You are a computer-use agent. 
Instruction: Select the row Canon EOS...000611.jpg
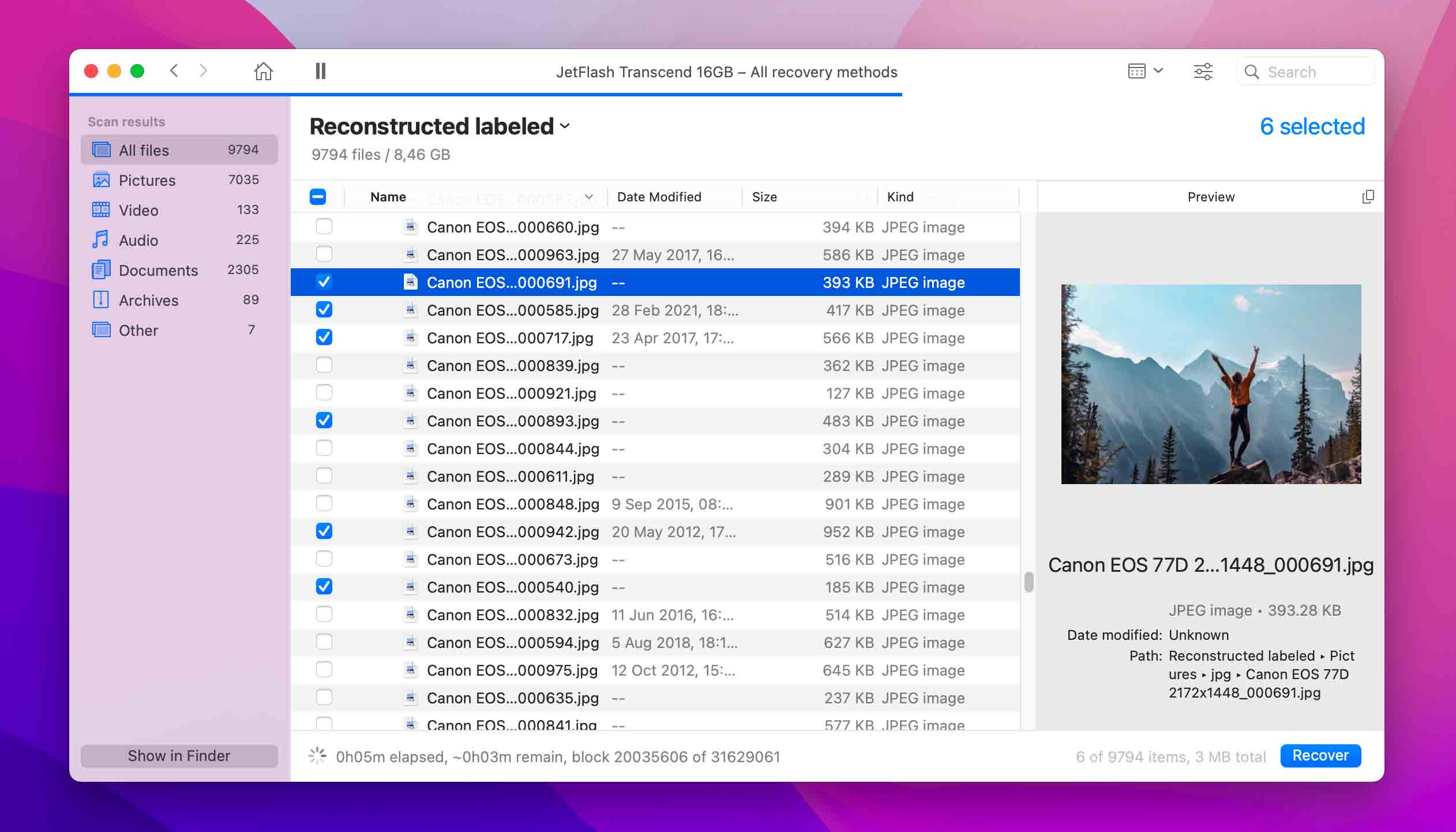tap(655, 476)
